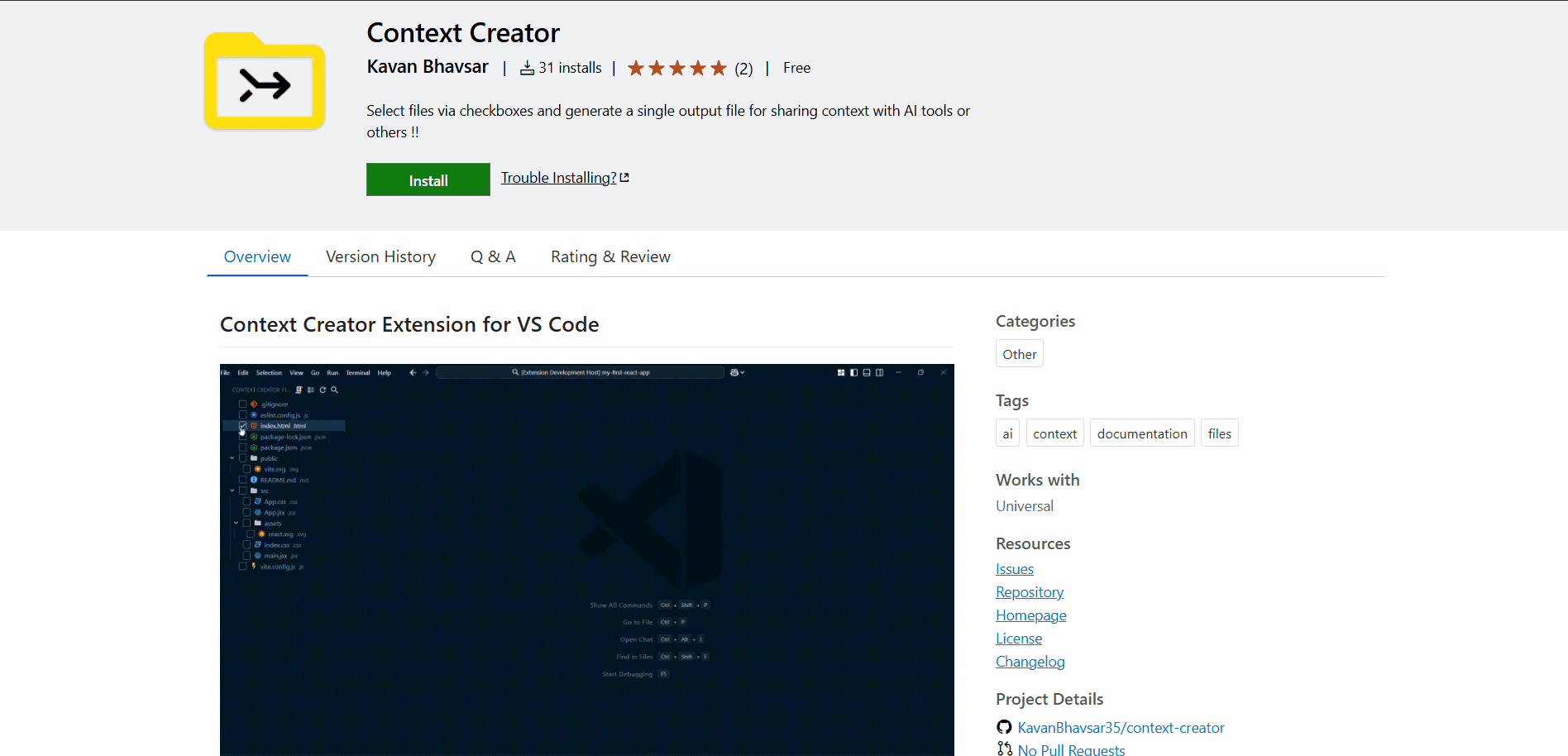Image resolution: width=1568 pixels, height=756 pixels.
Task: Toggle secondary sidebar icon in the preview title bar
Action: (879, 372)
